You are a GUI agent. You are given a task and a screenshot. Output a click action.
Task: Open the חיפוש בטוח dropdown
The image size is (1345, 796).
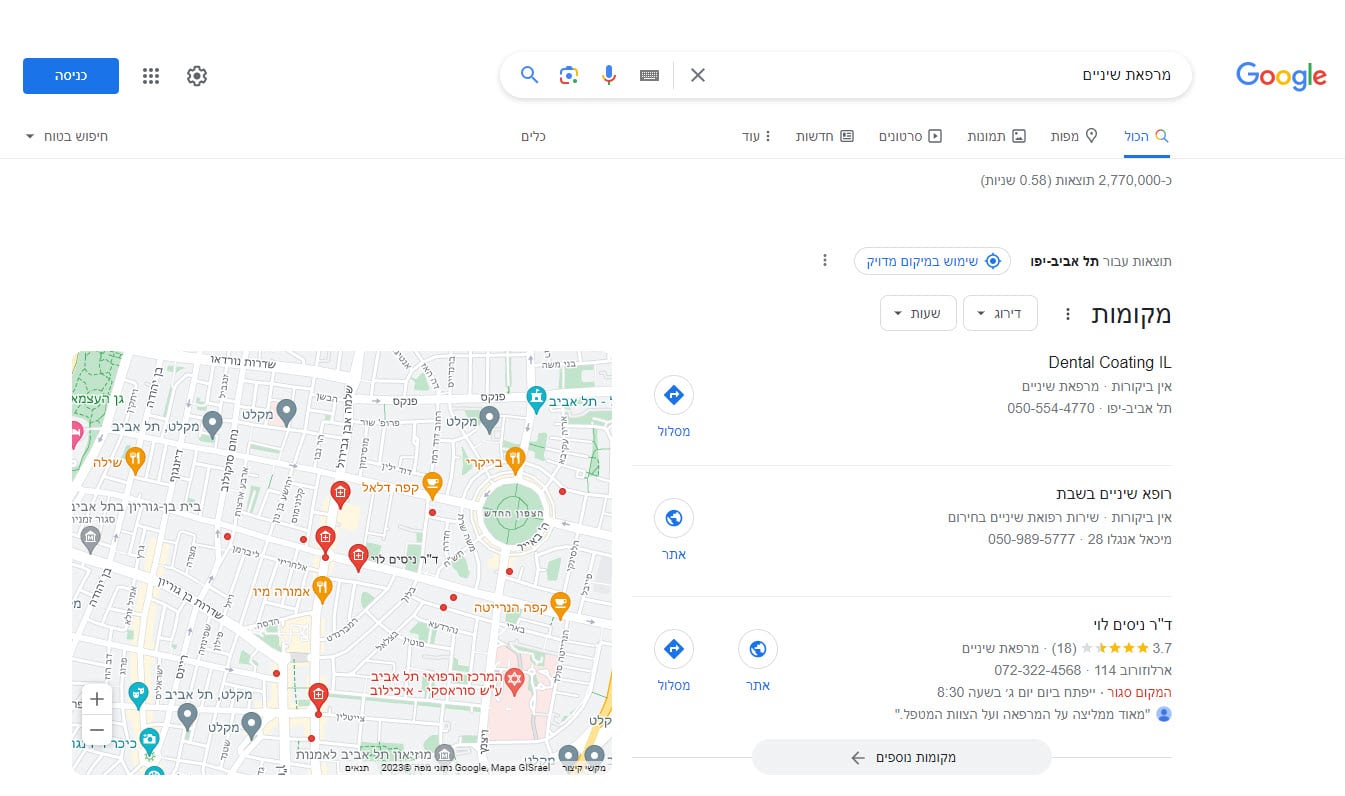click(66, 136)
